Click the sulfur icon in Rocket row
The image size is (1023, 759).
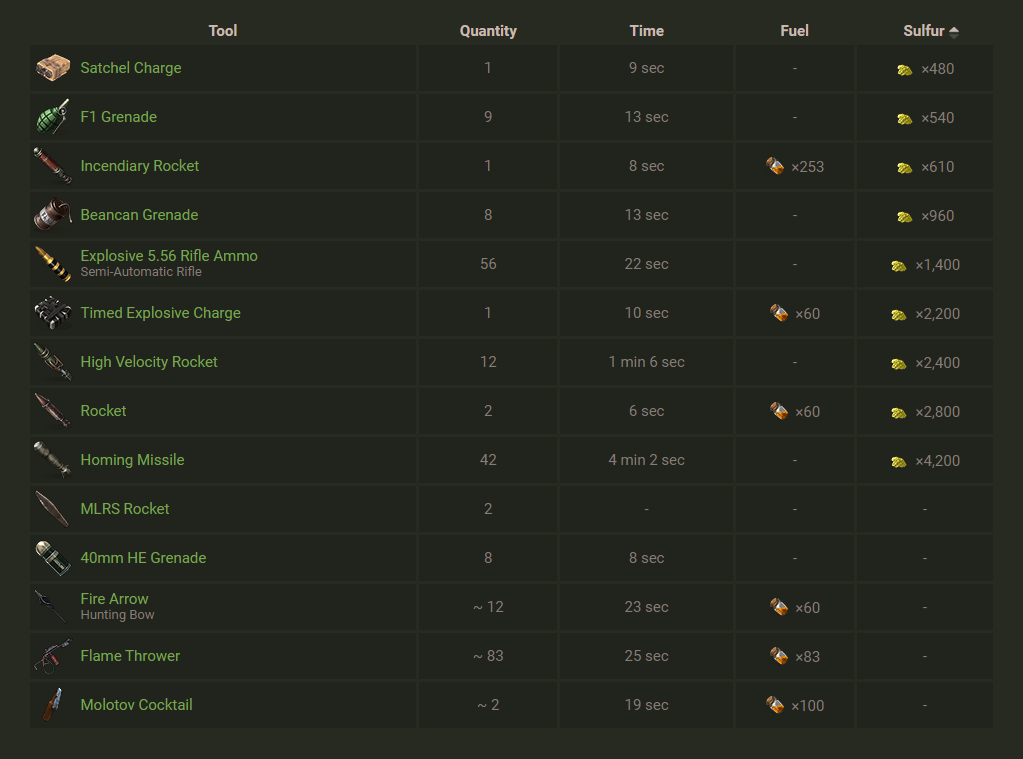tap(899, 412)
